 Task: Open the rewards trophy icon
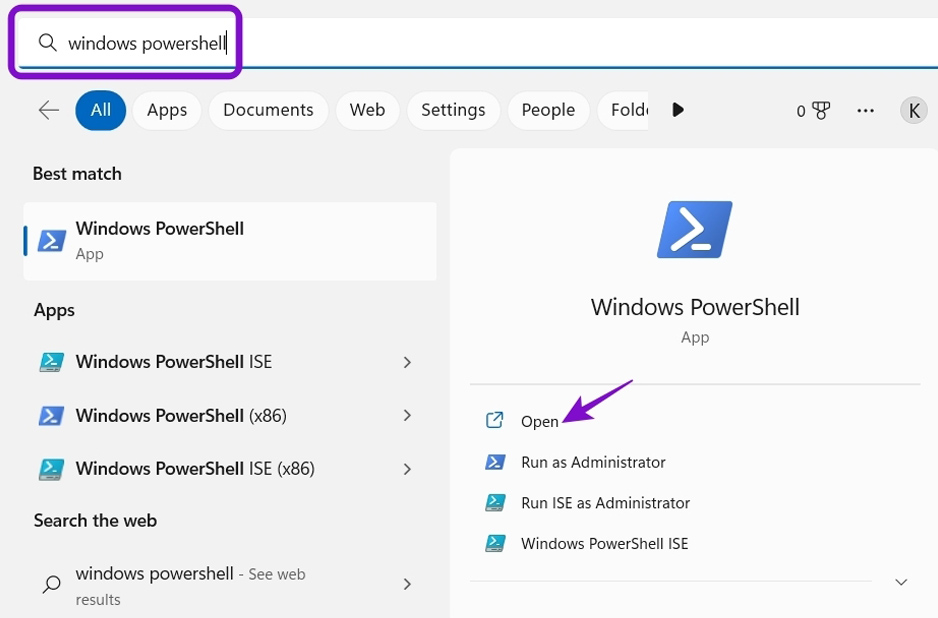820,111
